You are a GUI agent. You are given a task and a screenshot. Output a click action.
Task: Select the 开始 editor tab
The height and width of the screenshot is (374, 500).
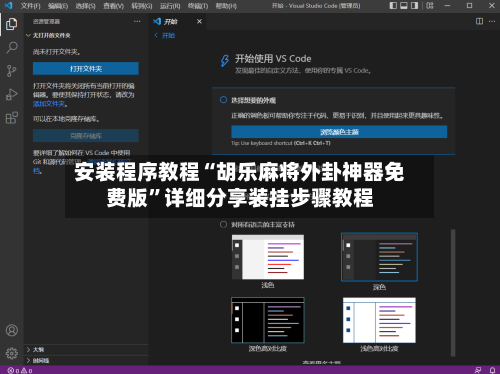(177, 21)
